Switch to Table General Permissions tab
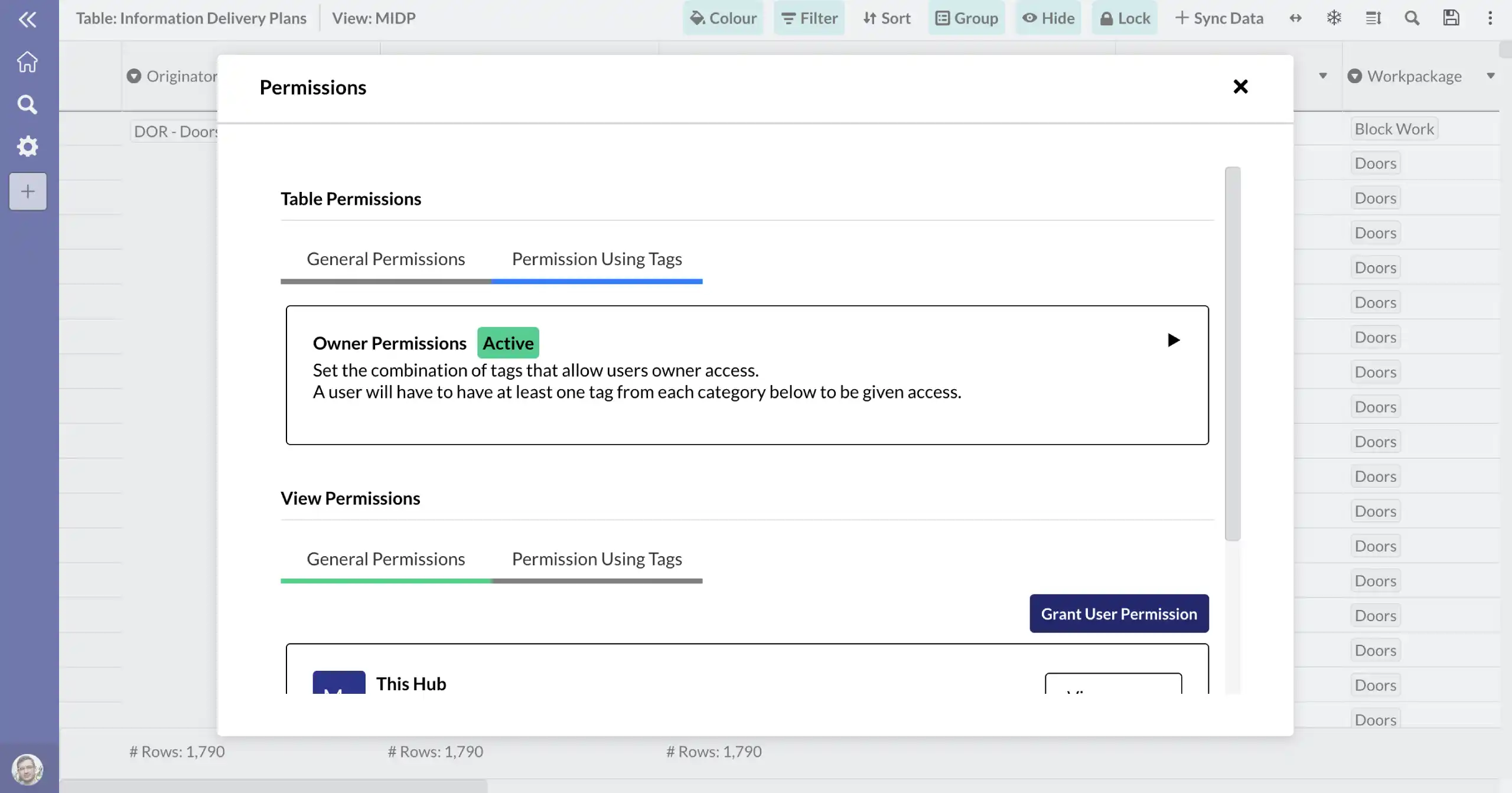Viewport: 1512px width, 793px height. (x=386, y=259)
